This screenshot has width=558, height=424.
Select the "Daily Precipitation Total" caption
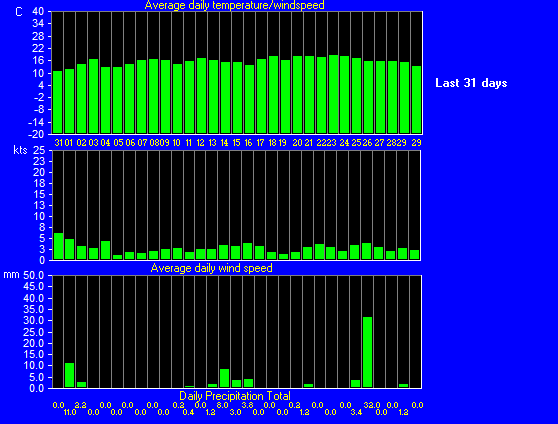235,396
